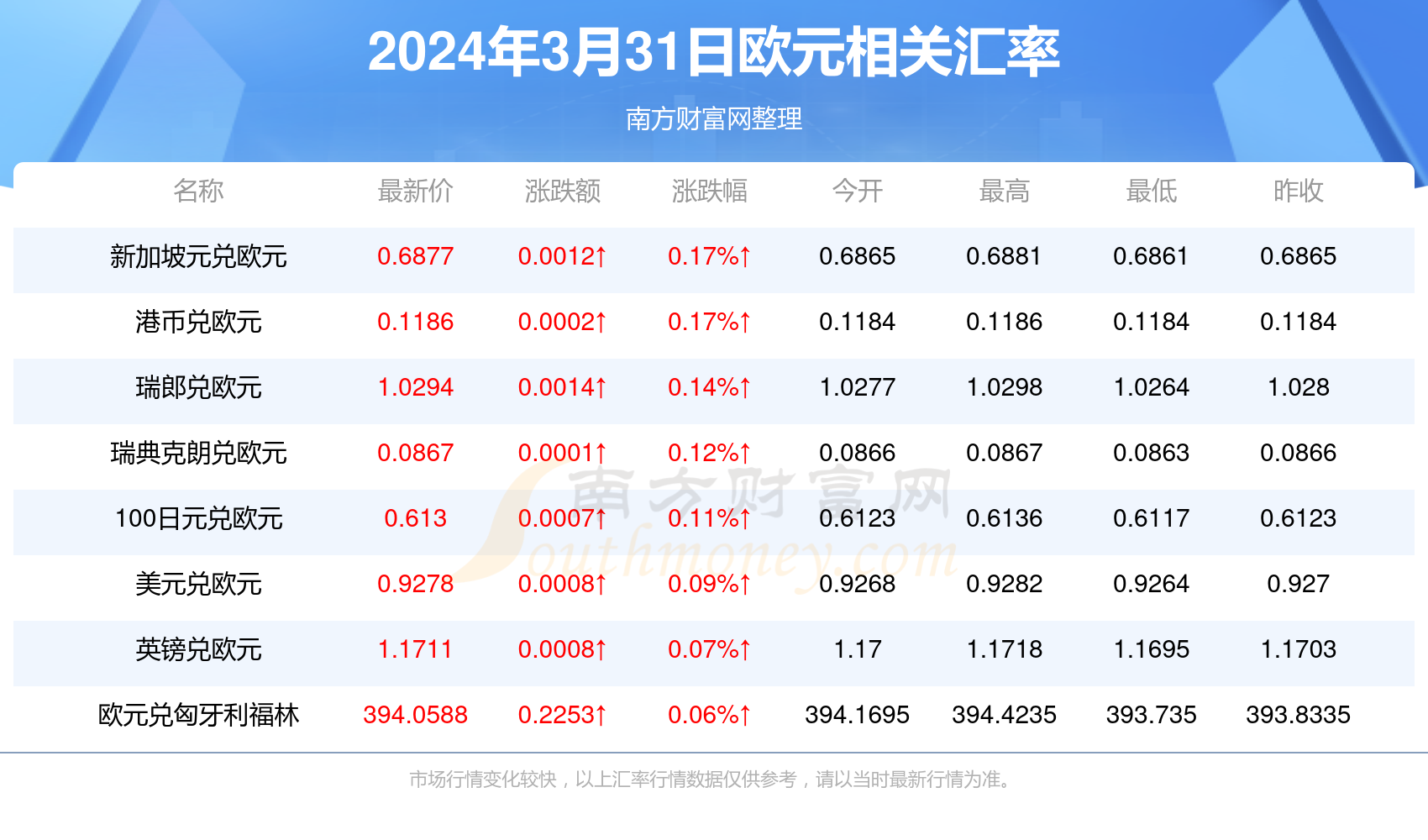Click latest price 1.0294

415,387
